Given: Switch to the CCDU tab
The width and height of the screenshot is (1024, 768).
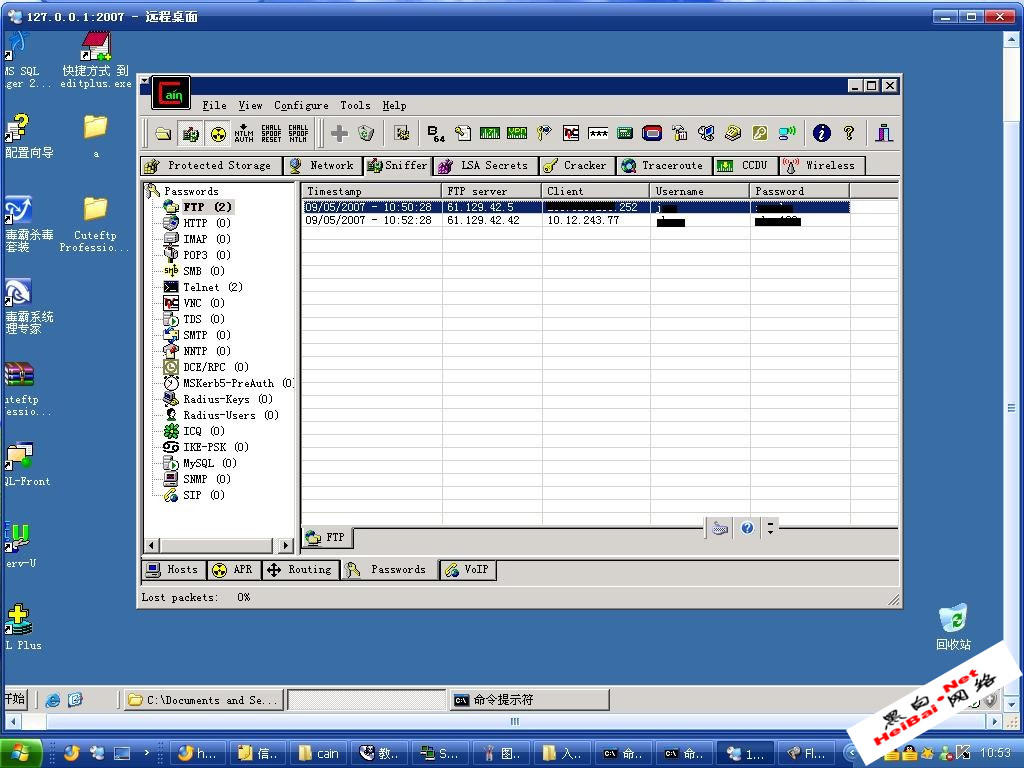Looking at the screenshot, I should point(745,166).
